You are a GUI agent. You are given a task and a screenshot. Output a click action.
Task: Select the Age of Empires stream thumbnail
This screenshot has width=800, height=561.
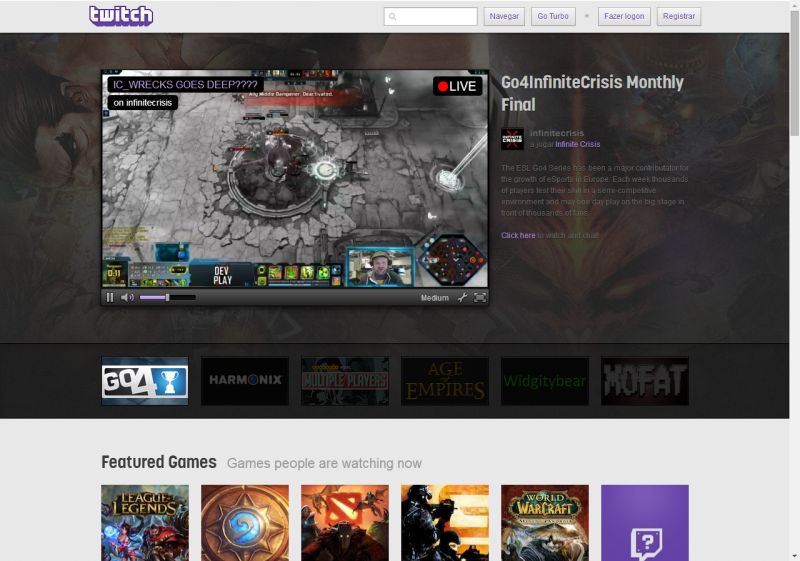(x=445, y=381)
